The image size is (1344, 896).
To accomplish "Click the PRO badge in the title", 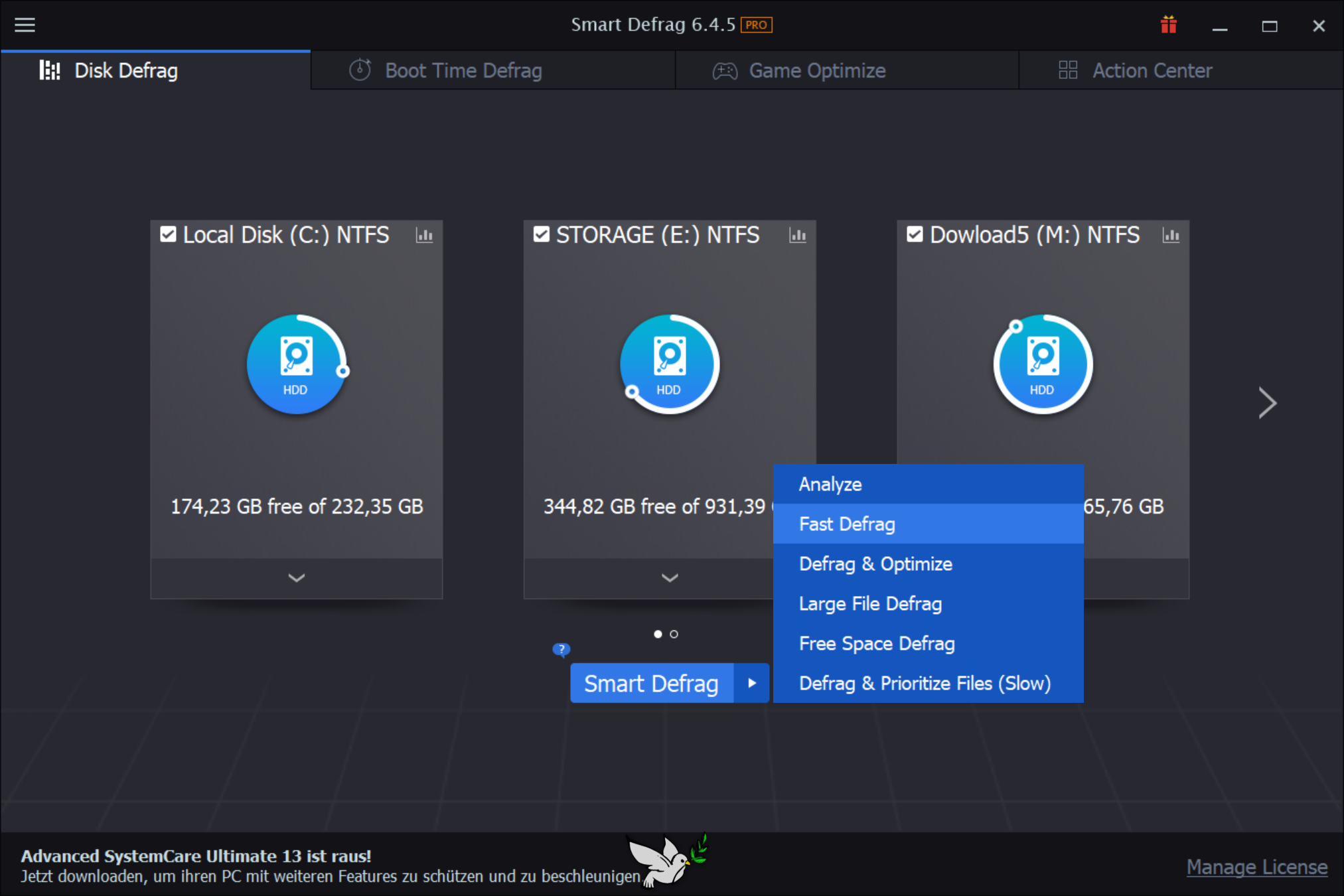I will tap(757, 25).
